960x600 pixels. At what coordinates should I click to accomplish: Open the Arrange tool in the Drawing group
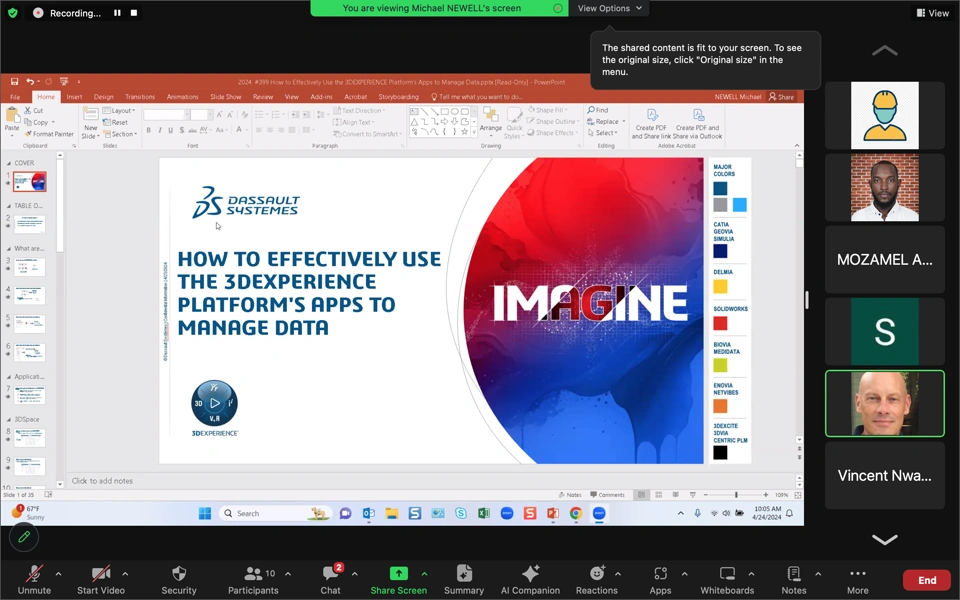[x=490, y=120]
